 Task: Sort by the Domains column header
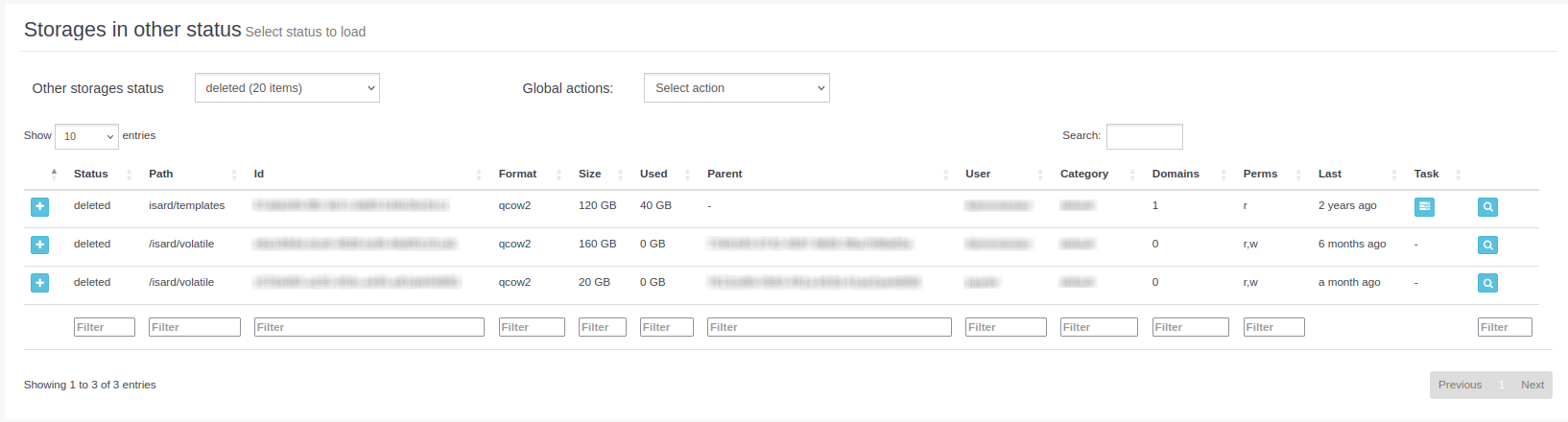1176,174
